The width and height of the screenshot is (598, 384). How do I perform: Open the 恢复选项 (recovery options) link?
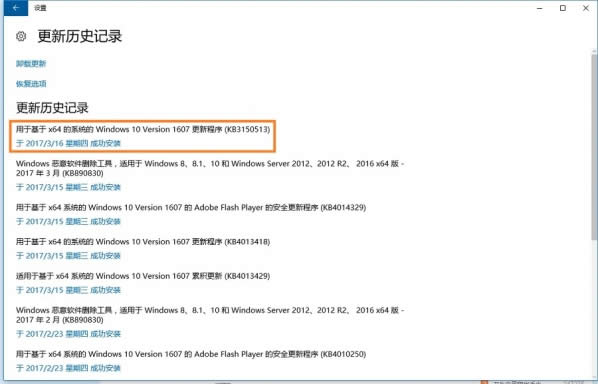31,84
